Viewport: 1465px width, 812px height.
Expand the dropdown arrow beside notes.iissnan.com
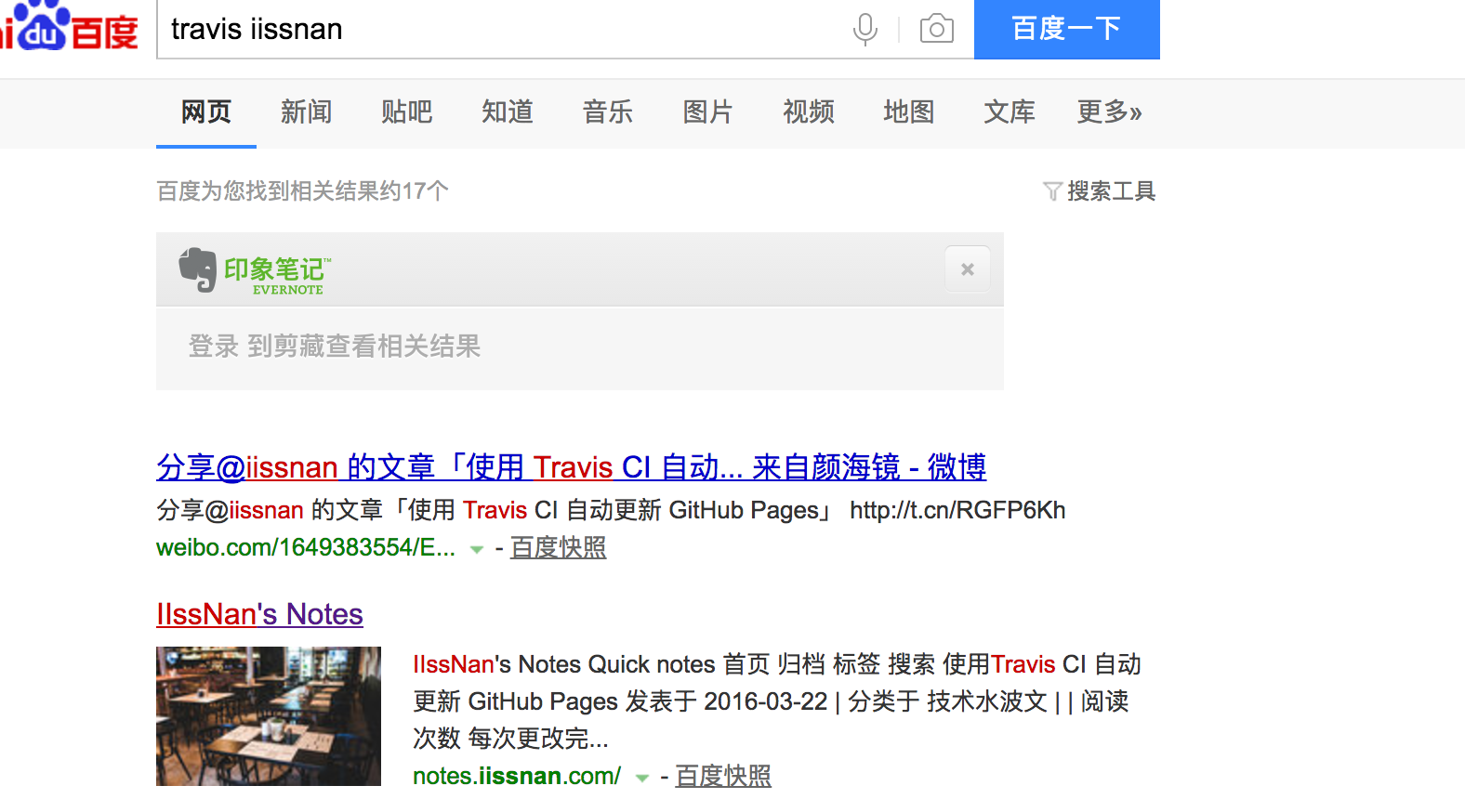coord(641,778)
